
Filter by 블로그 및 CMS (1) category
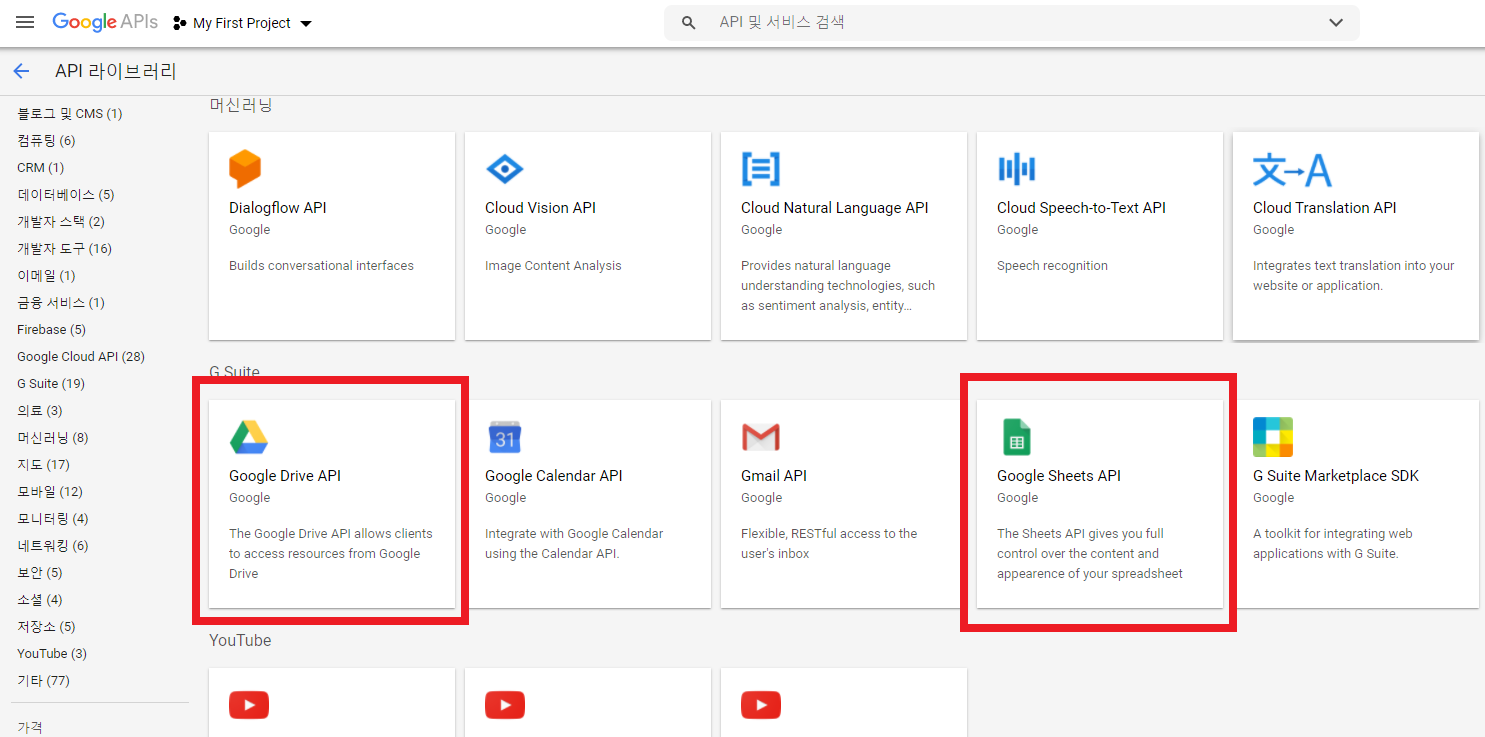pos(70,114)
